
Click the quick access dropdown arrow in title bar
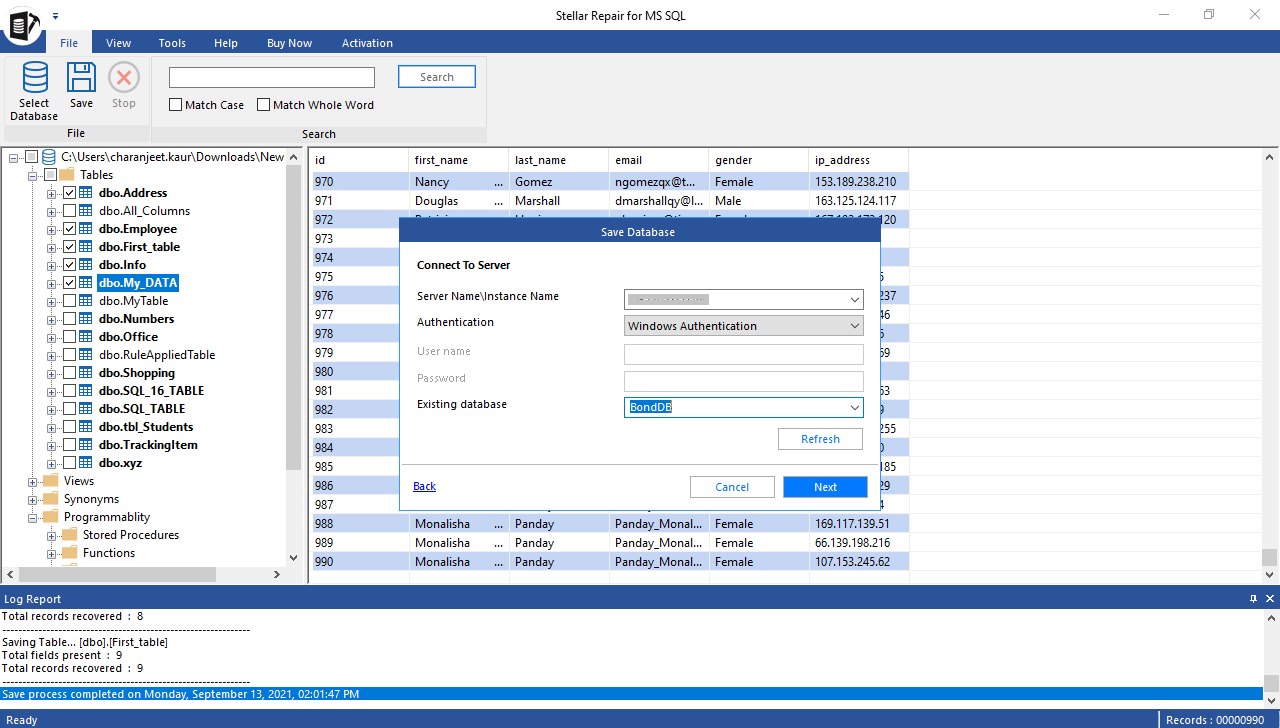tap(55, 16)
